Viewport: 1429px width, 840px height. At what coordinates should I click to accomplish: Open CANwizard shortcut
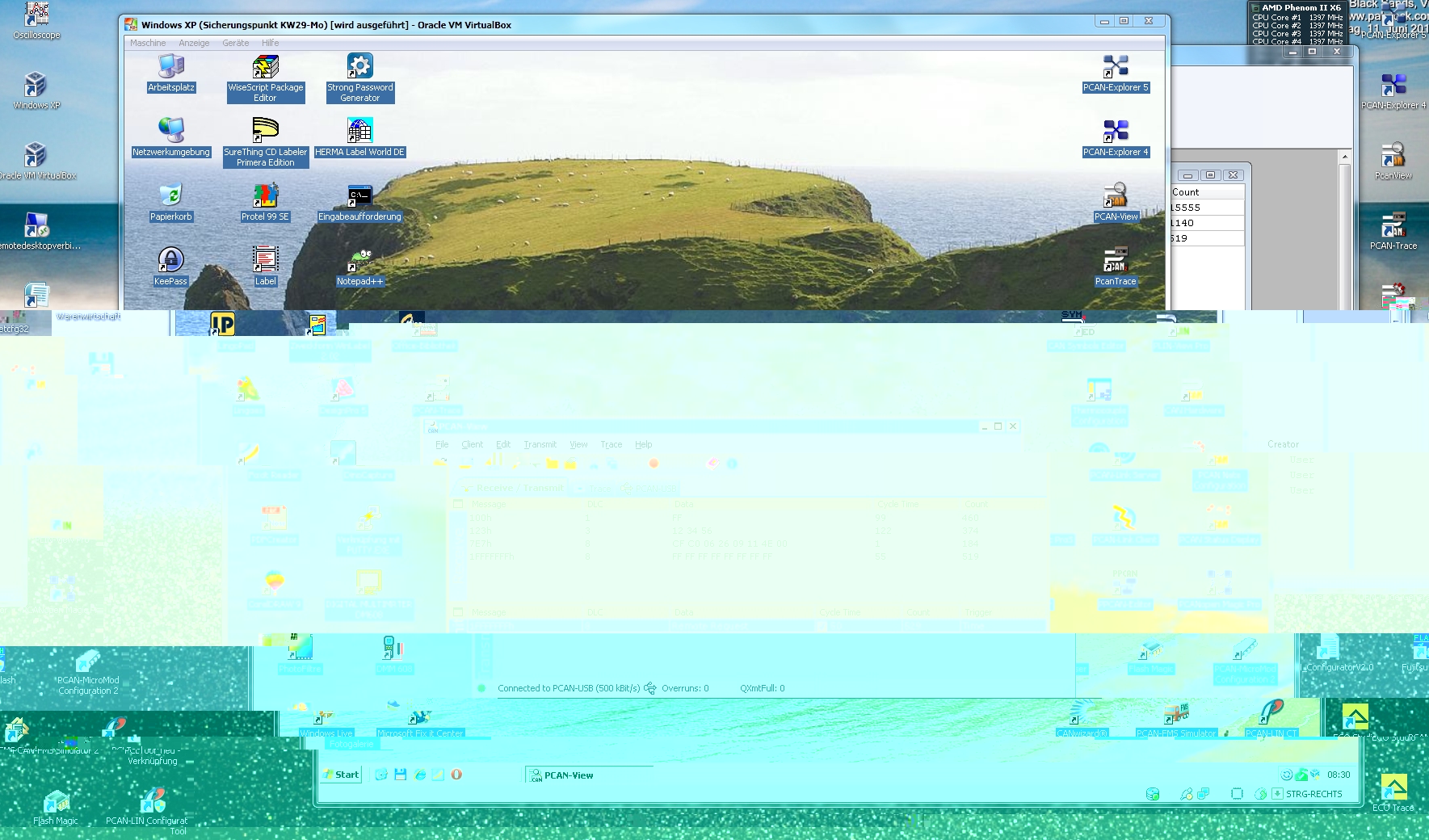point(1082,720)
